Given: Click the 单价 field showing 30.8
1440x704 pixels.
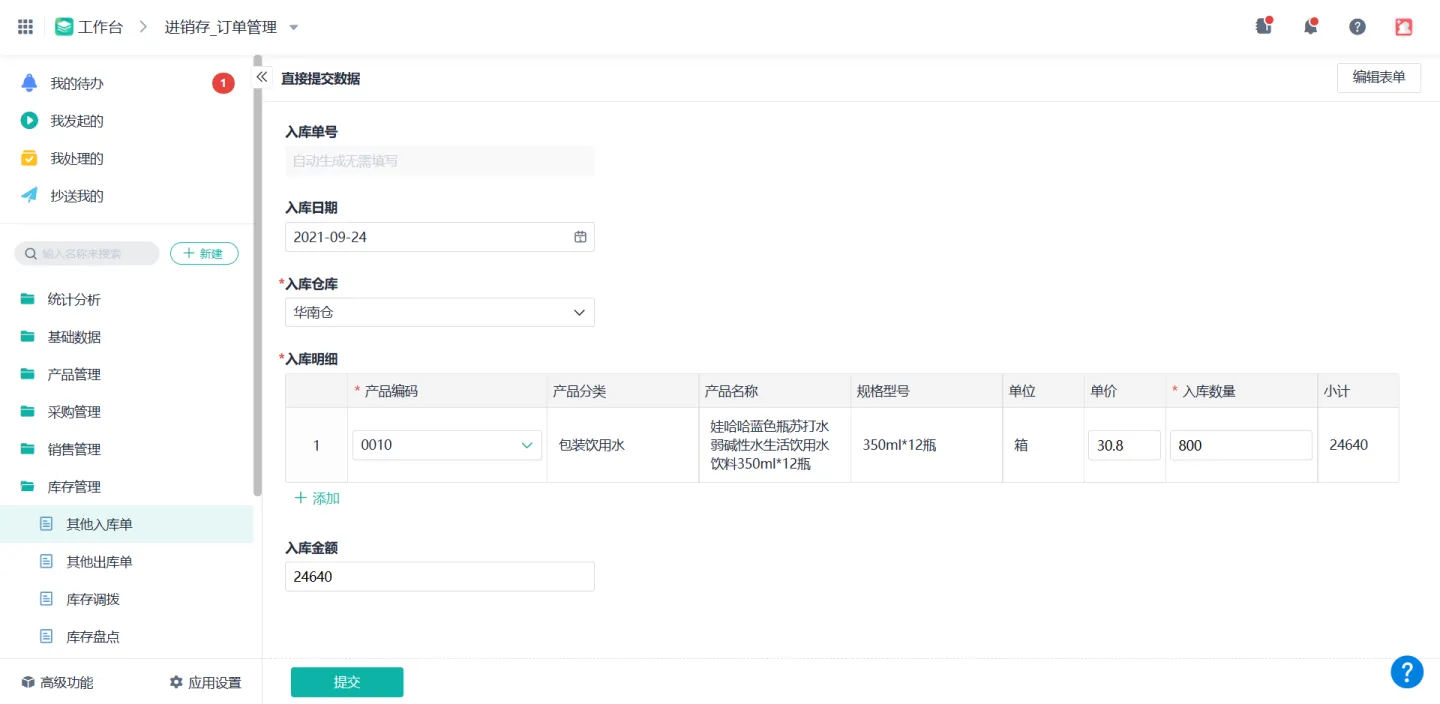Looking at the screenshot, I should [1124, 445].
